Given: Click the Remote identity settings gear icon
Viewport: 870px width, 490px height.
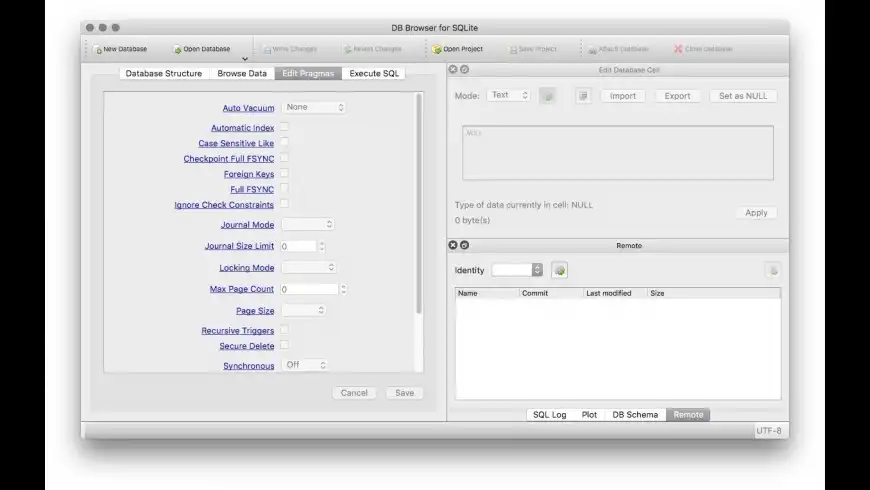Looking at the screenshot, I should 559,270.
